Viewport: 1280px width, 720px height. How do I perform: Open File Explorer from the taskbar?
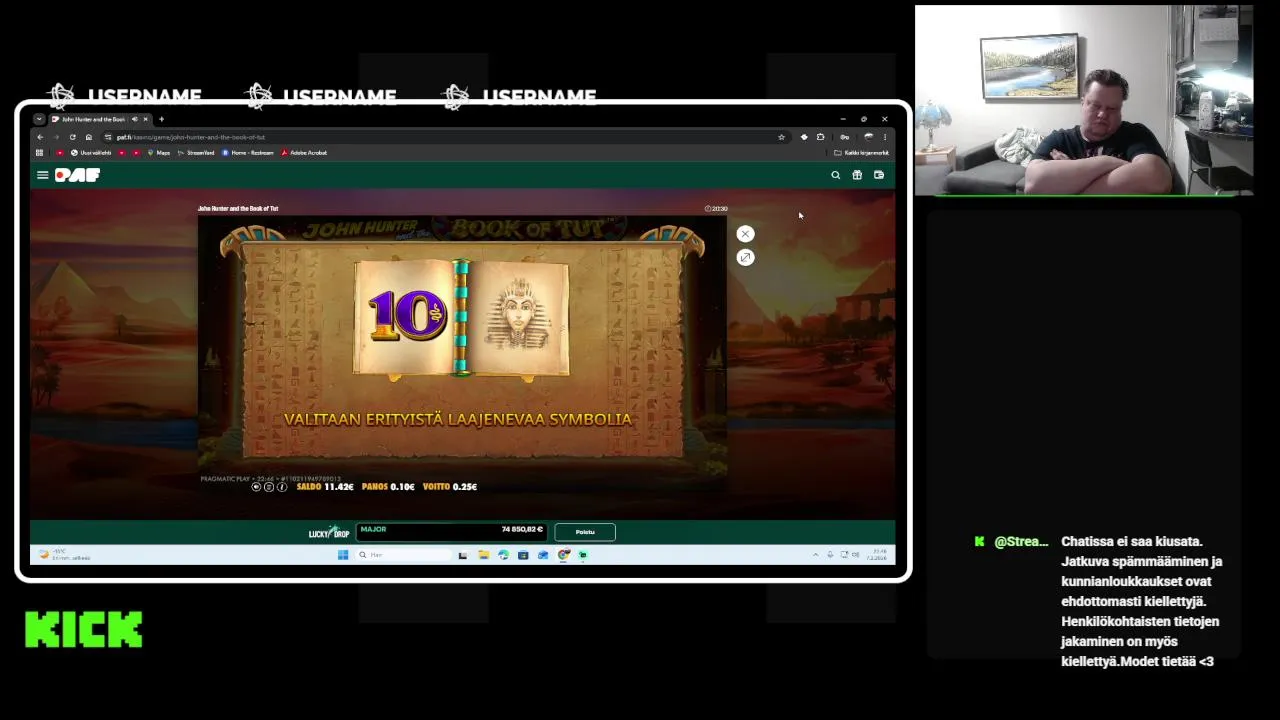tap(483, 555)
